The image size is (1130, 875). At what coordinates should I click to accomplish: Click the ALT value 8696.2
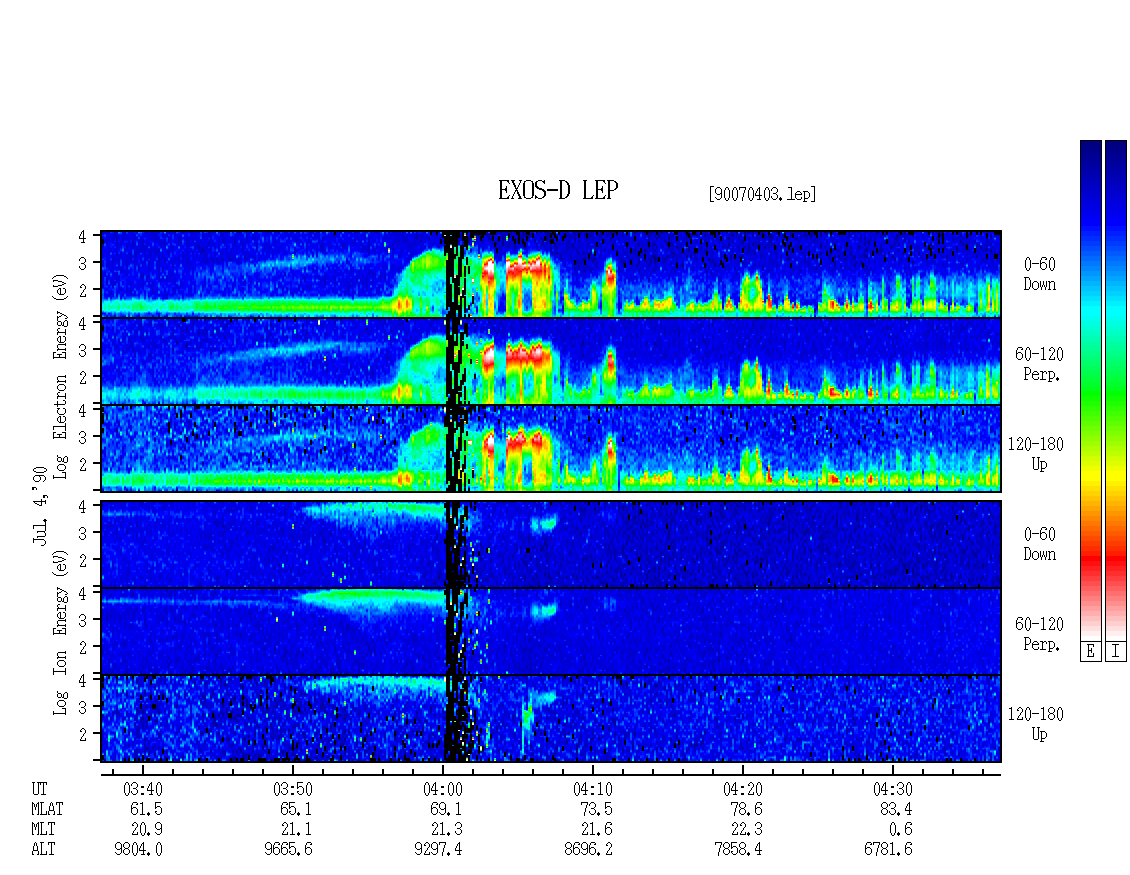click(588, 850)
